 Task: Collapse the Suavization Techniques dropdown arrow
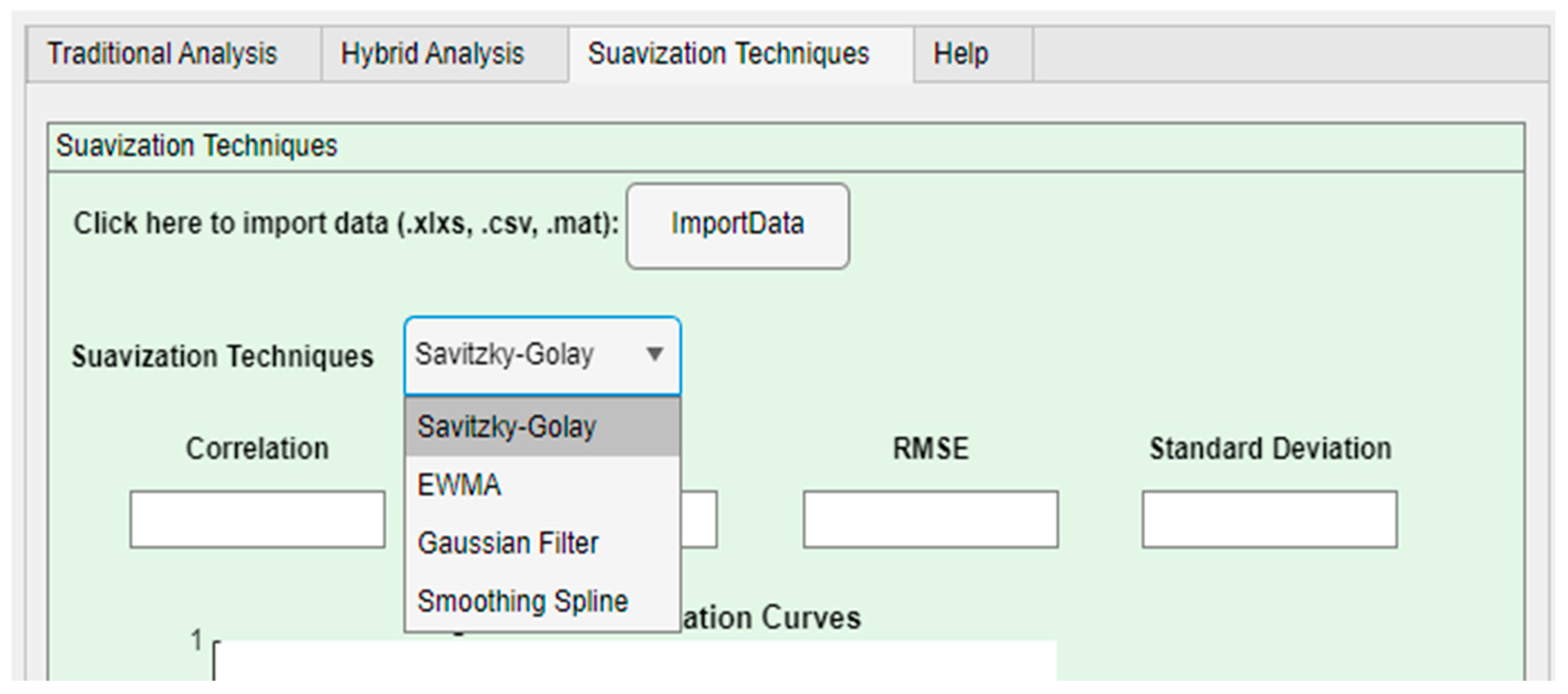[654, 354]
